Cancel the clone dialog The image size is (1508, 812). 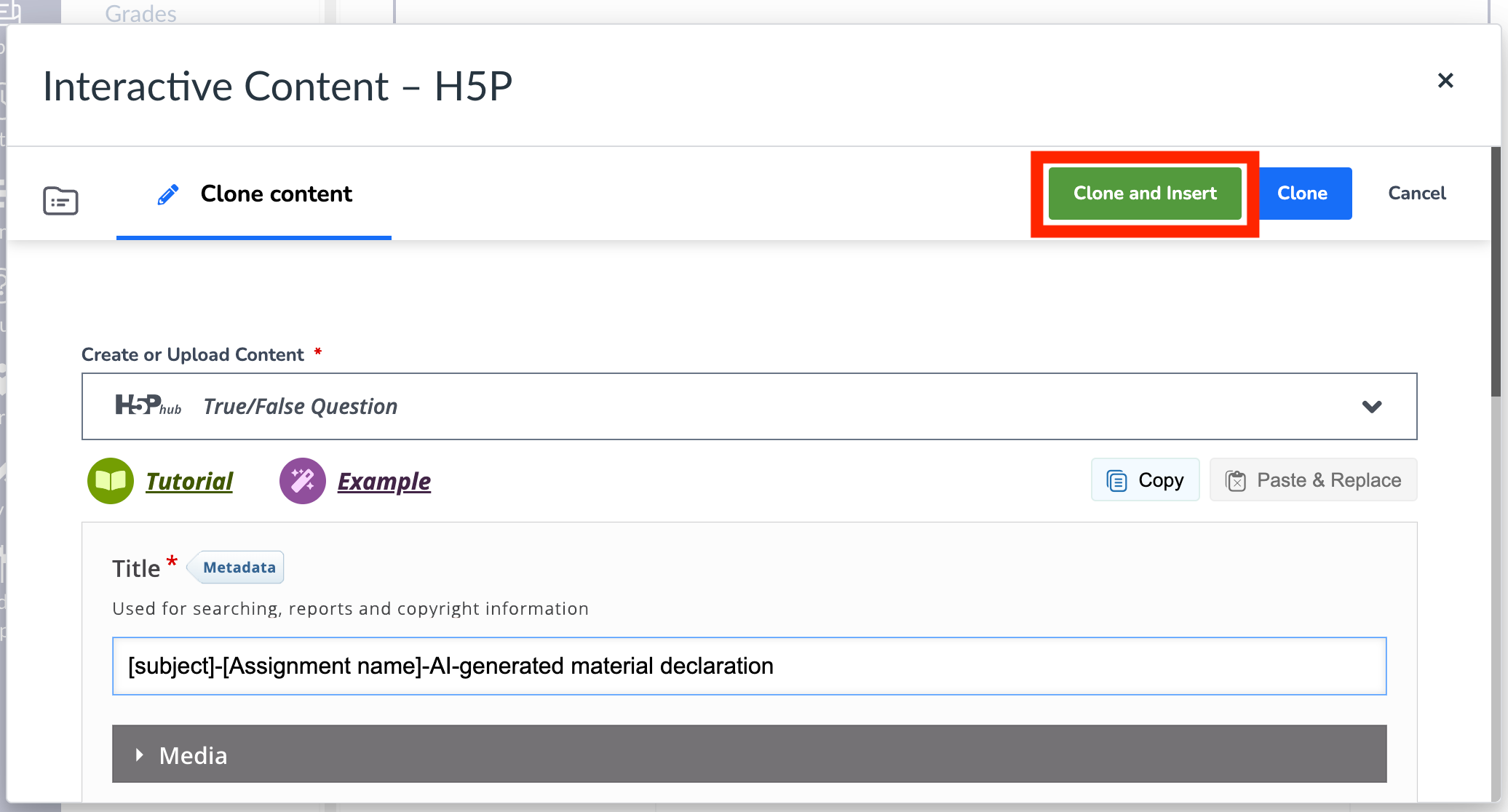coord(1416,194)
